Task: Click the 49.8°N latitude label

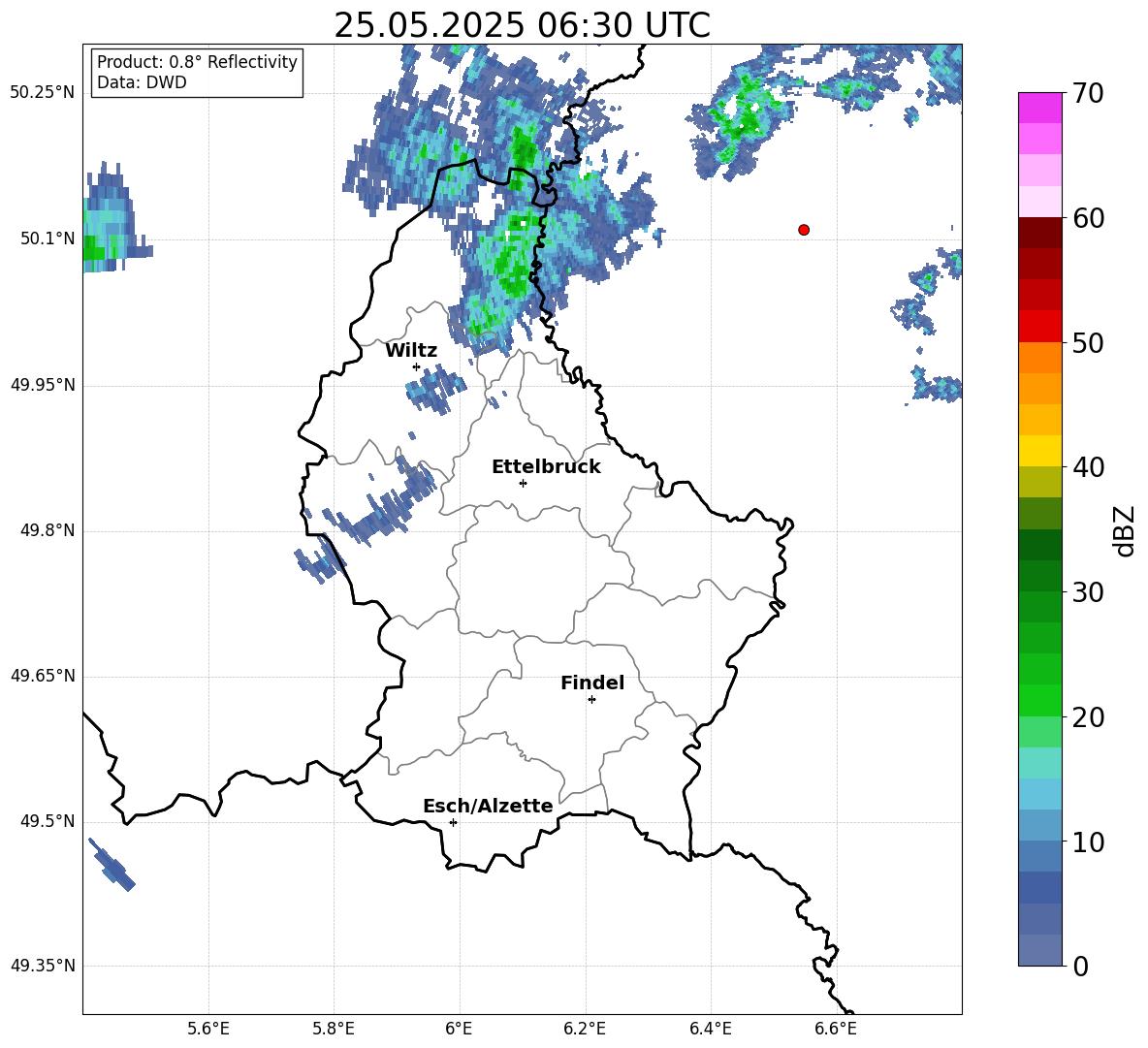Action: (x=48, y=530)
